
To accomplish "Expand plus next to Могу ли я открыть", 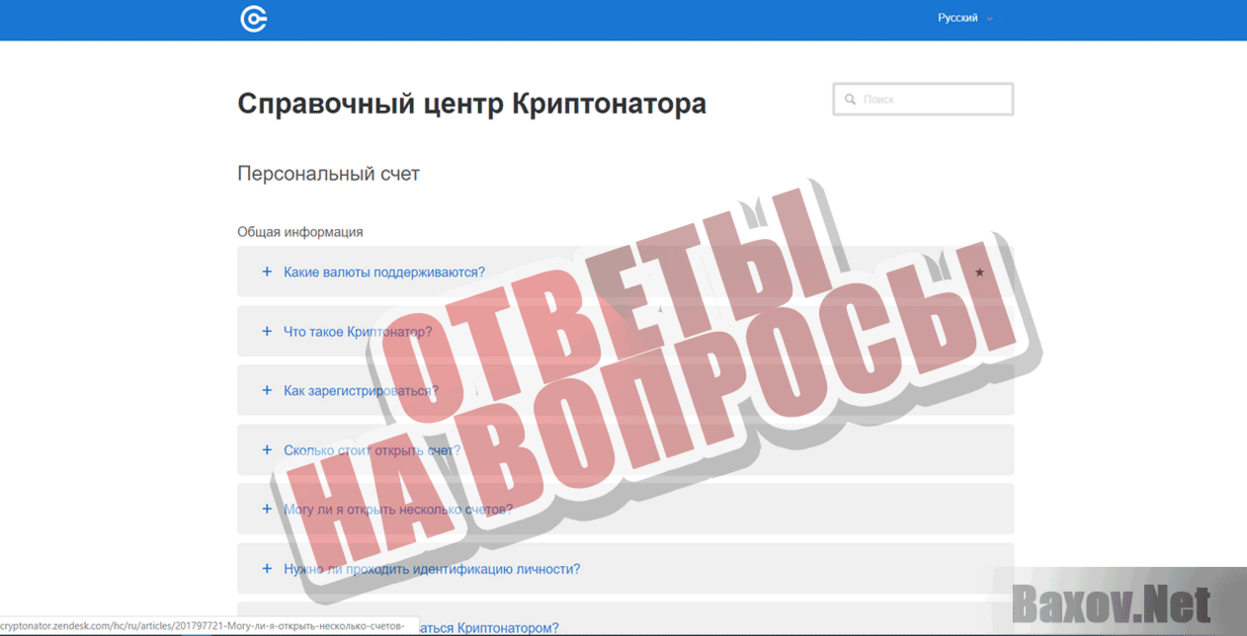I will coord(267,509).
